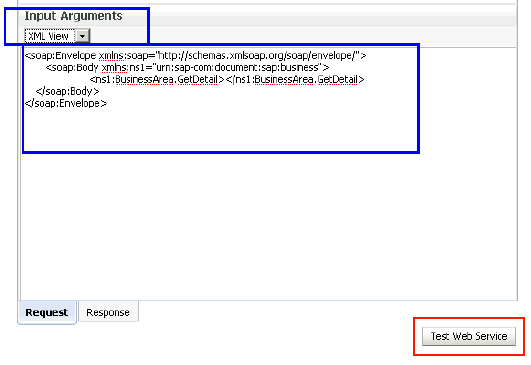The width and height of the screenshot is (531, 365).
Task: Click the soap:Body xmlns:ns1 line
Action: point(187,67)
